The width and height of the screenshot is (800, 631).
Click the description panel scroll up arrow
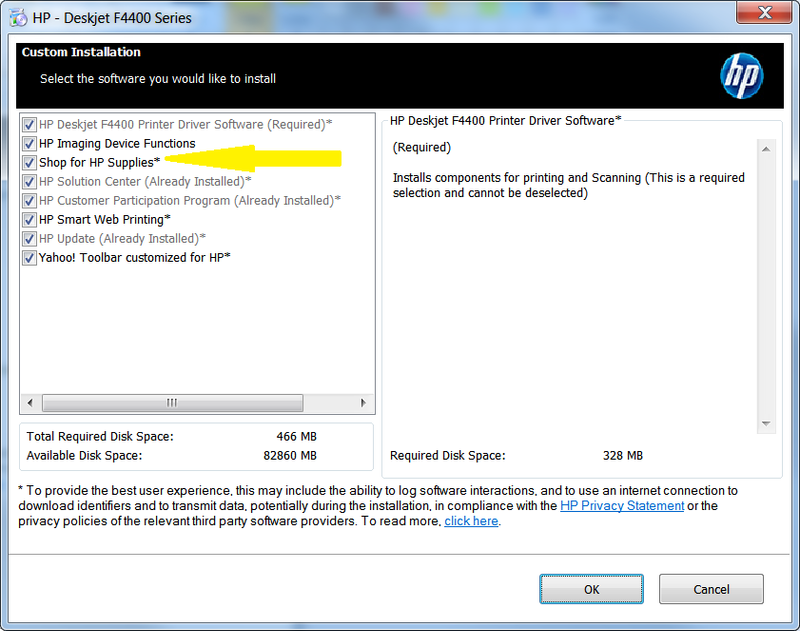click(x=766, y=149)
